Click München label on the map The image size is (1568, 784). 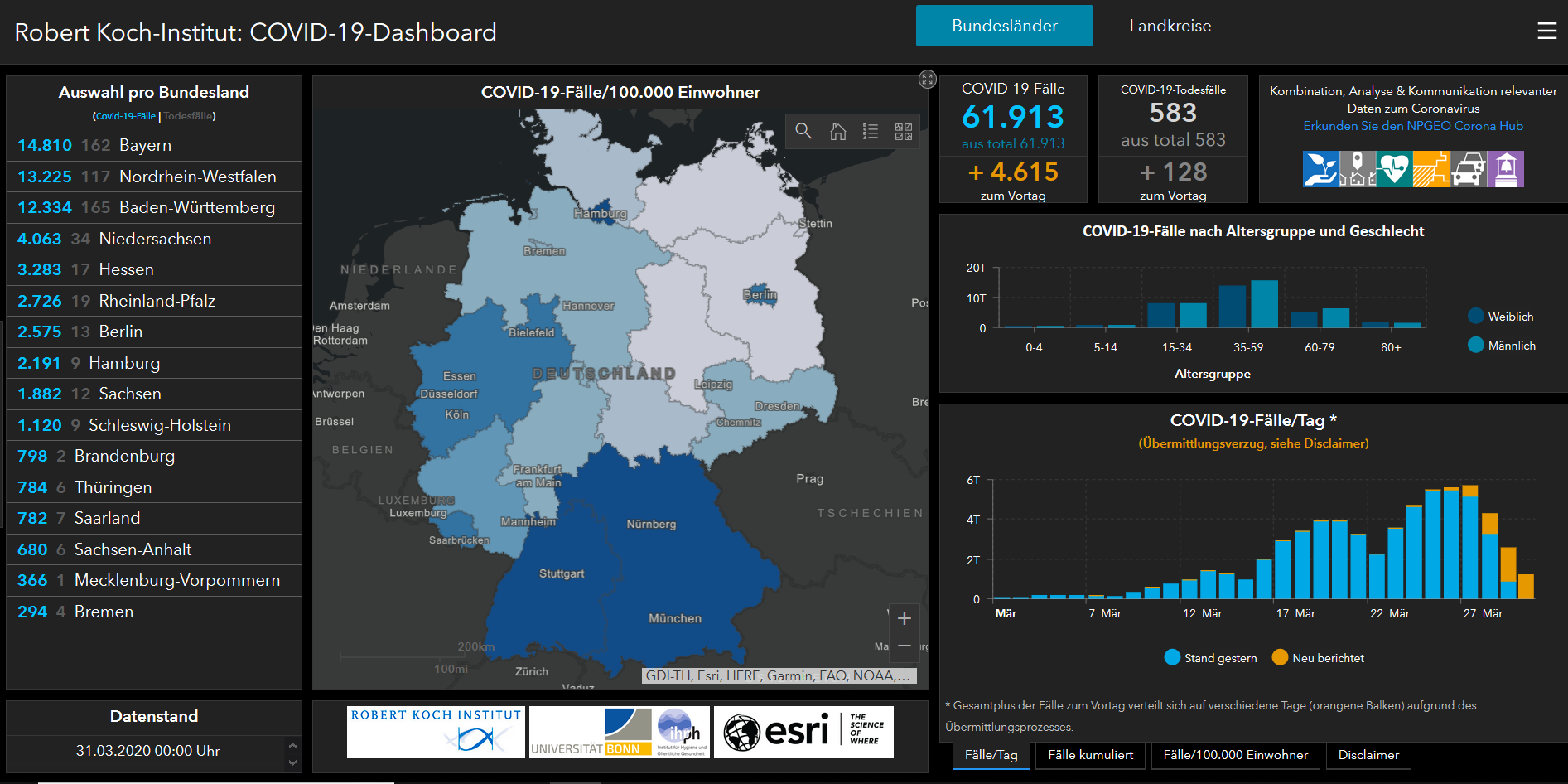pos(675,618)
